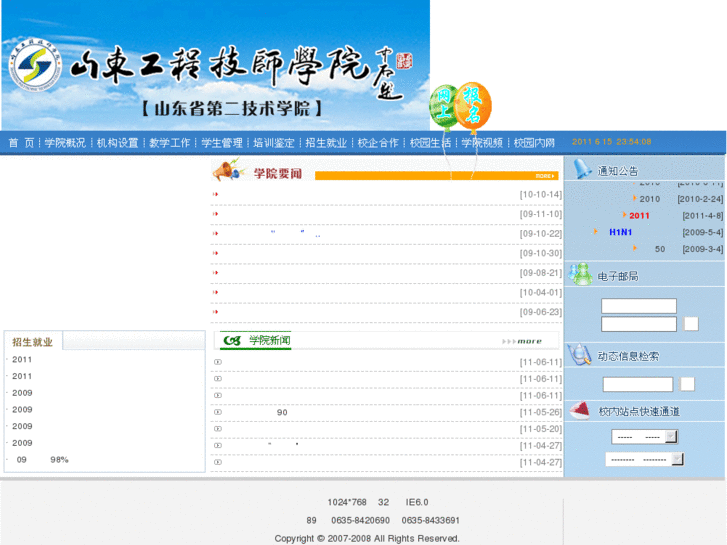Image resolution: width=727 pixels, height=545 pixels.
Task: Open the second quick-channel site dropdown
Action: click(x=644, y=459)
